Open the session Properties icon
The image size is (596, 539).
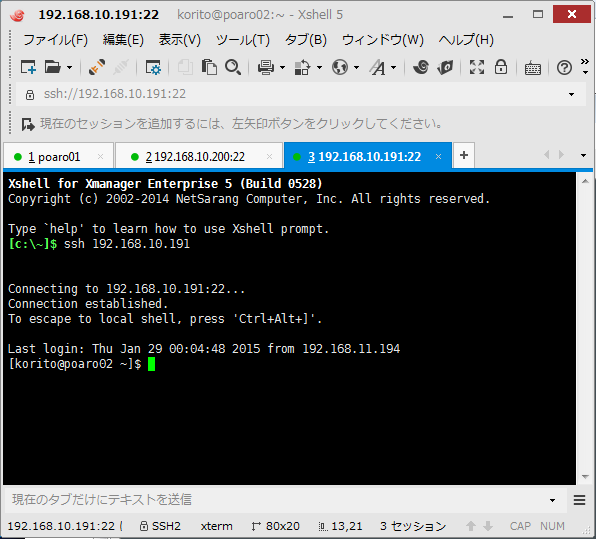(153, 67)
